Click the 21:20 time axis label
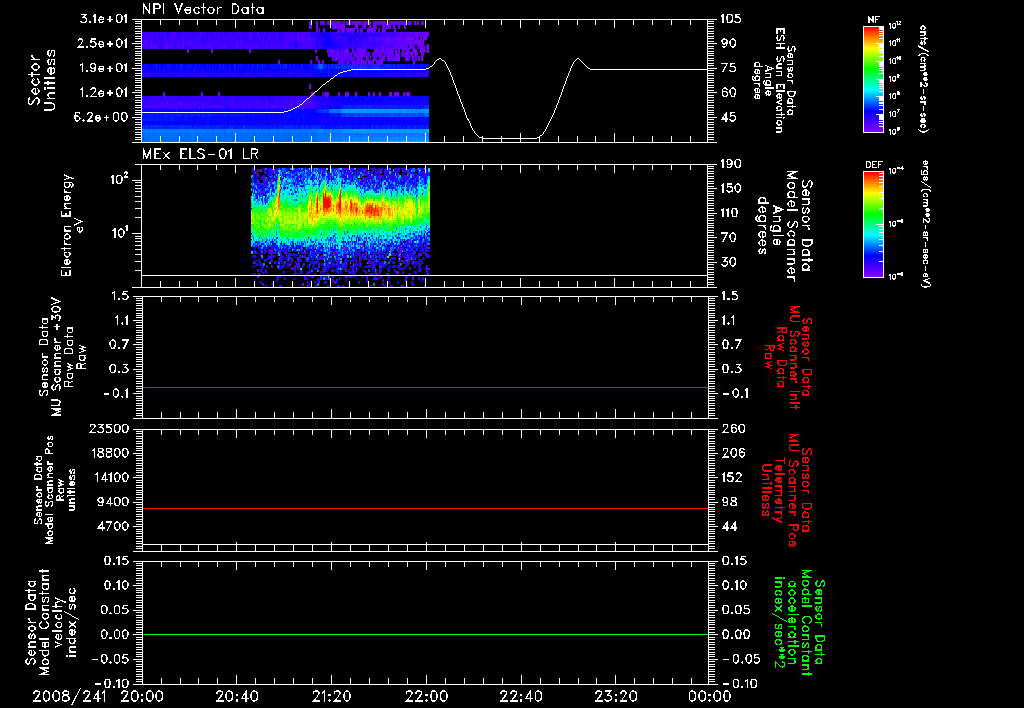The image size is (1024, 708). point(332,697)
